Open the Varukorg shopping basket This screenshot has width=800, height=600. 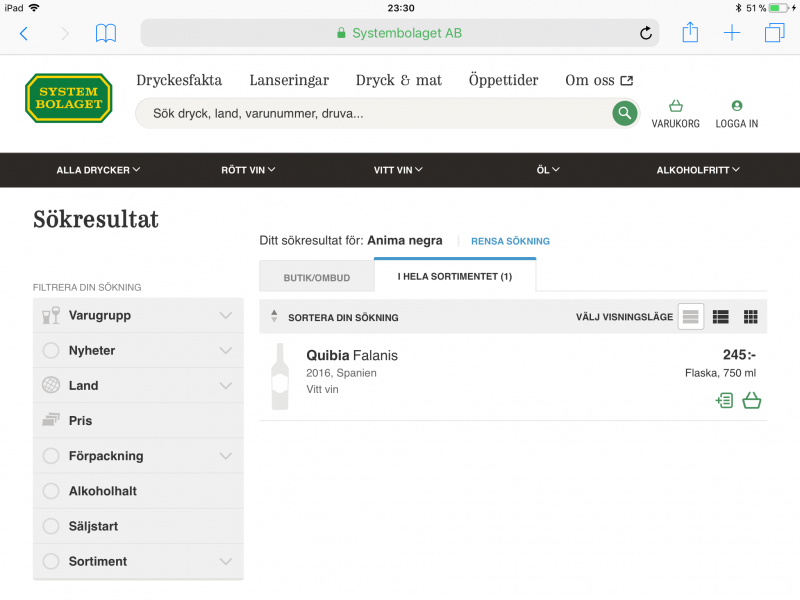click(x=676, y=114)
